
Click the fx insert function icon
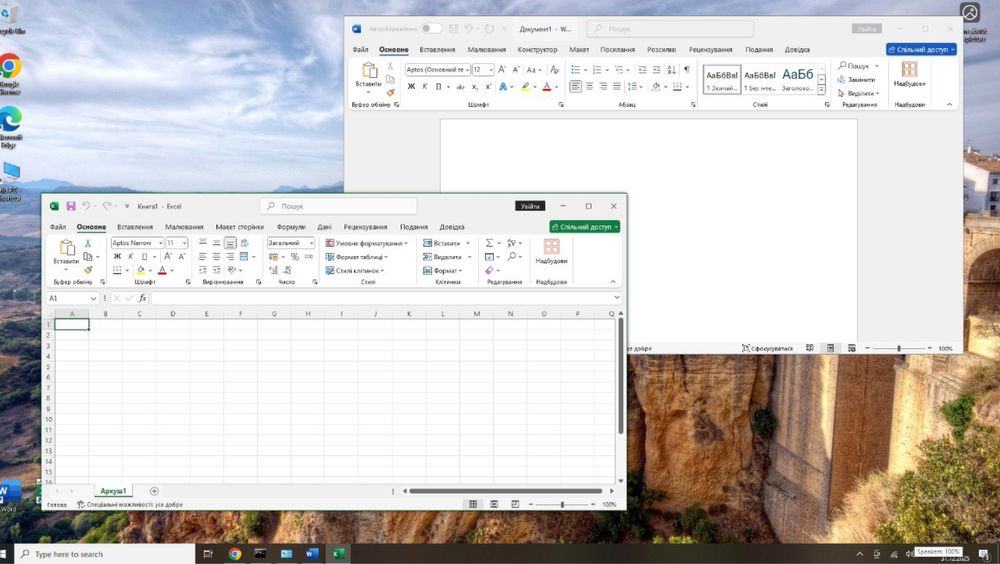click(x=142, y=298)
